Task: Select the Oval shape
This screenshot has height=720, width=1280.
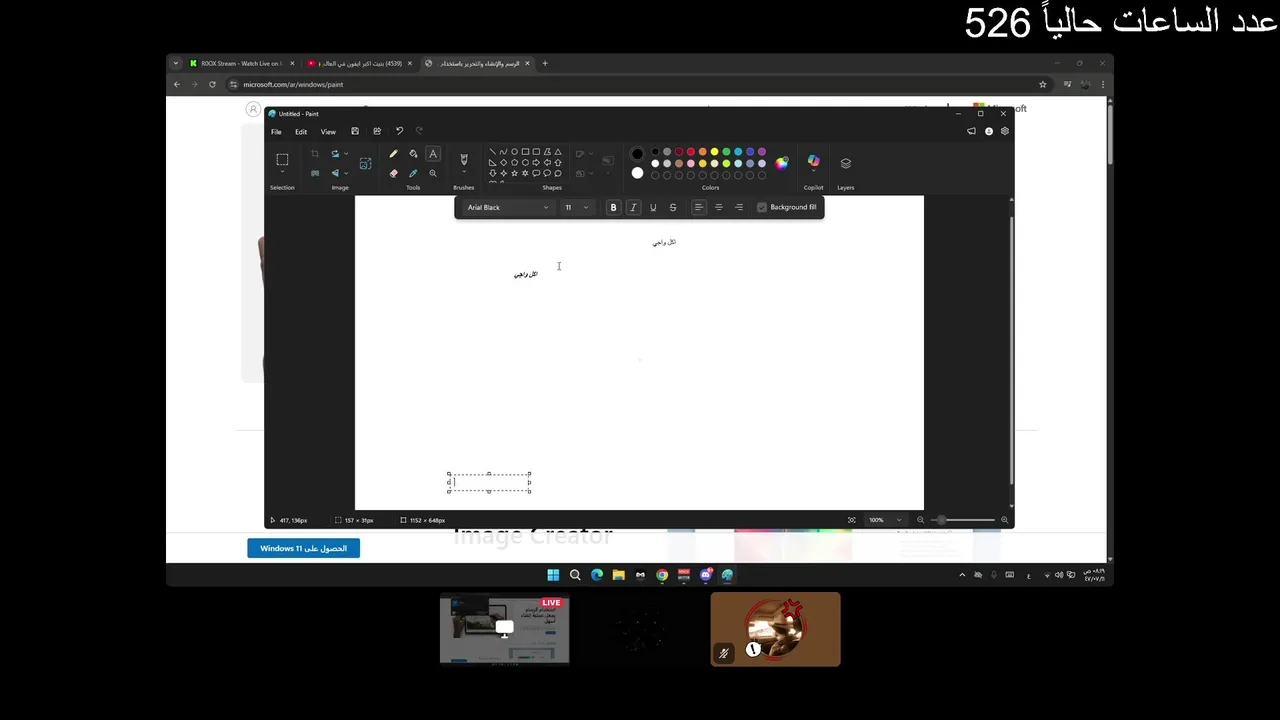Action: [x=514, y=152]
